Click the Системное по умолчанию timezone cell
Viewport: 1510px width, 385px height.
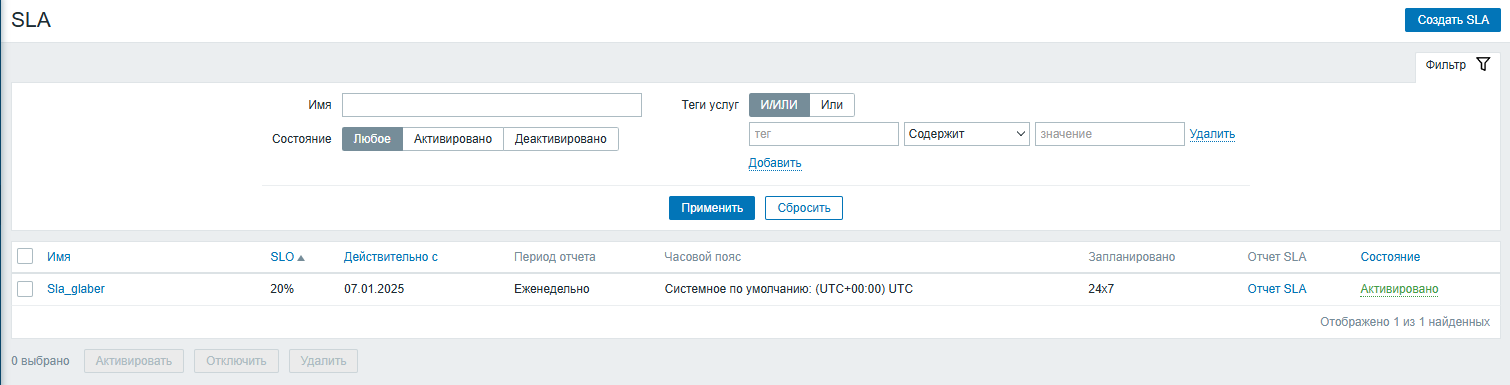tap(789, 289)
